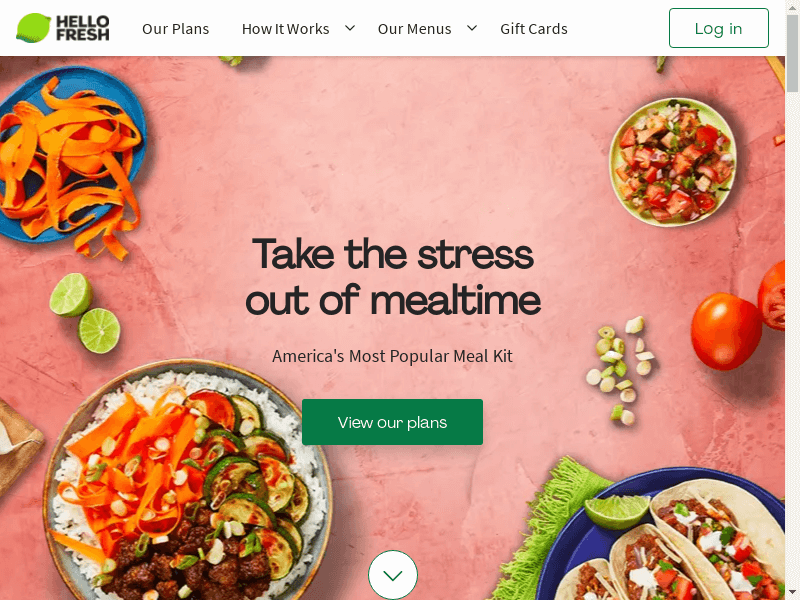Expand the How It Works chevron
800x600 pixels.
[350, 28]
